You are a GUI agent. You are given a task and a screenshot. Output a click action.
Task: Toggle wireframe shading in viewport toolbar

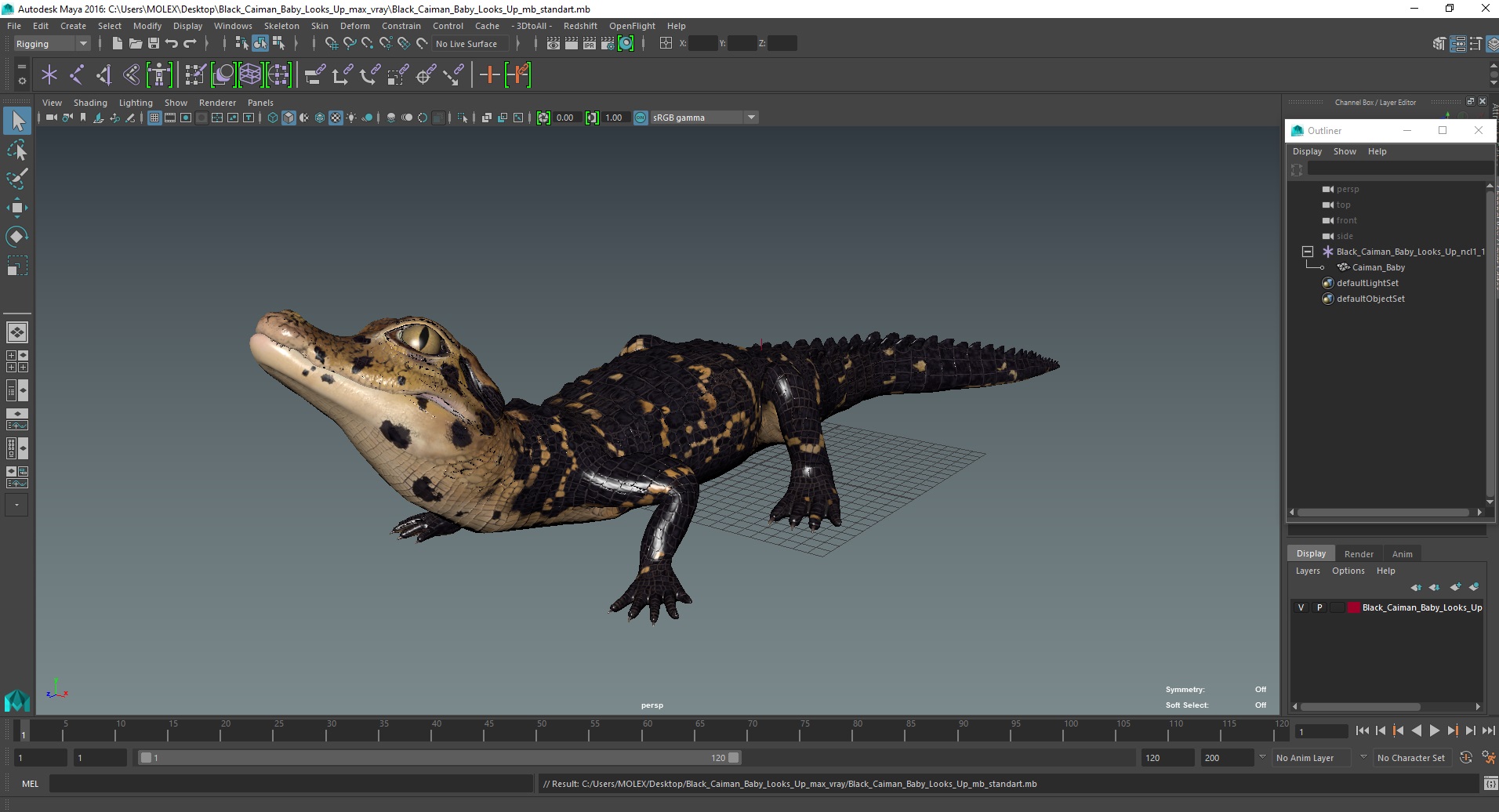273,118
